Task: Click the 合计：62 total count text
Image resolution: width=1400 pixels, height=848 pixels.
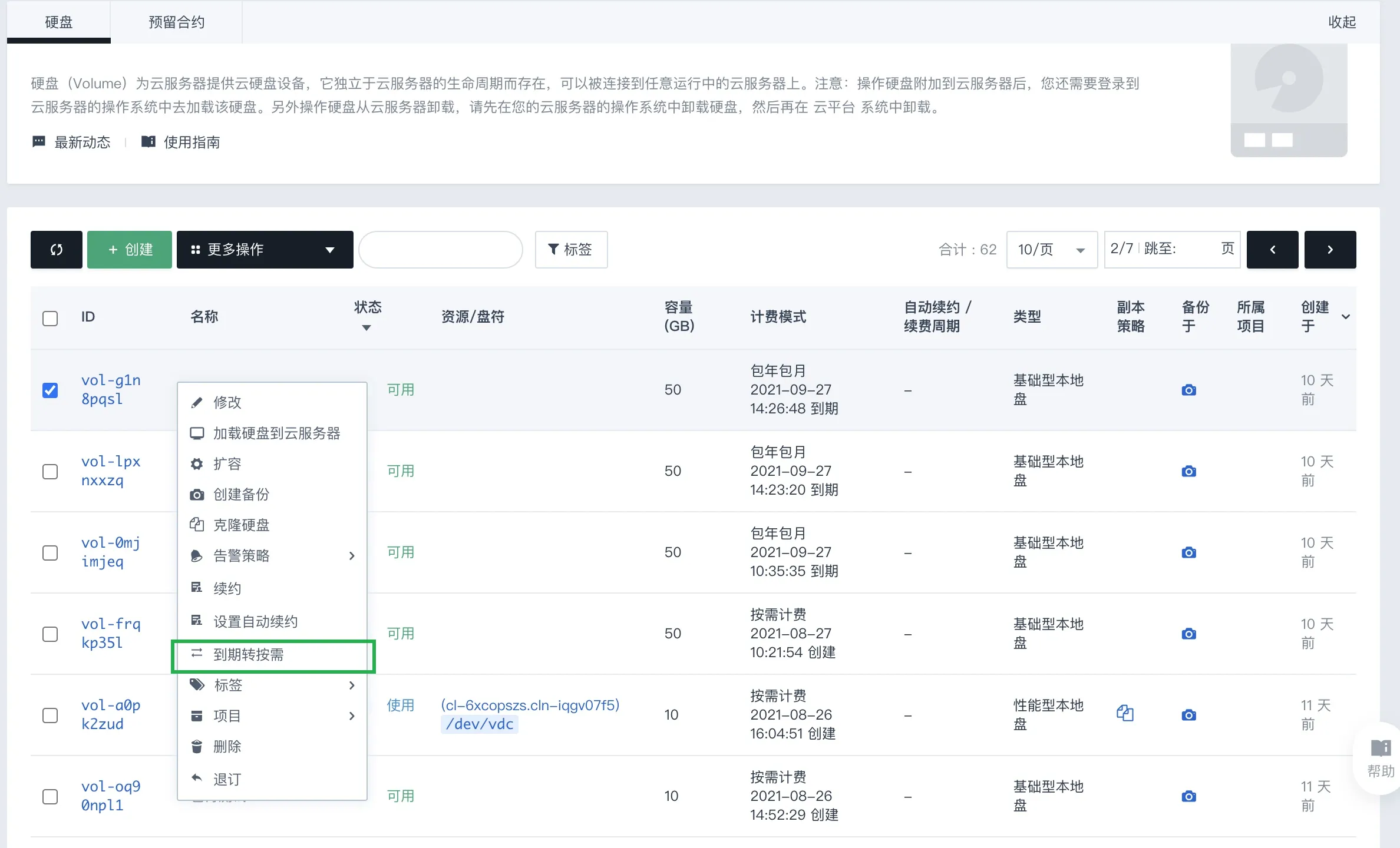Action: click(968, 250)
